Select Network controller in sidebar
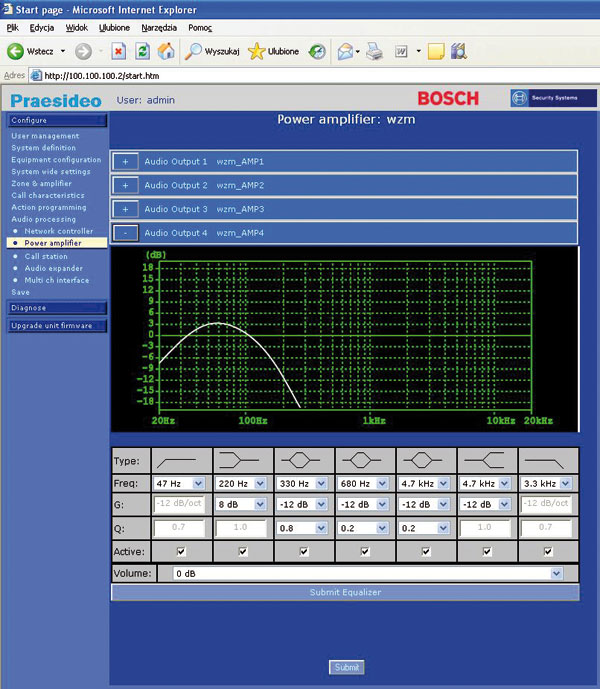This screenshot has width=600, height=689. pyautogui.click(x=59, y=231)
